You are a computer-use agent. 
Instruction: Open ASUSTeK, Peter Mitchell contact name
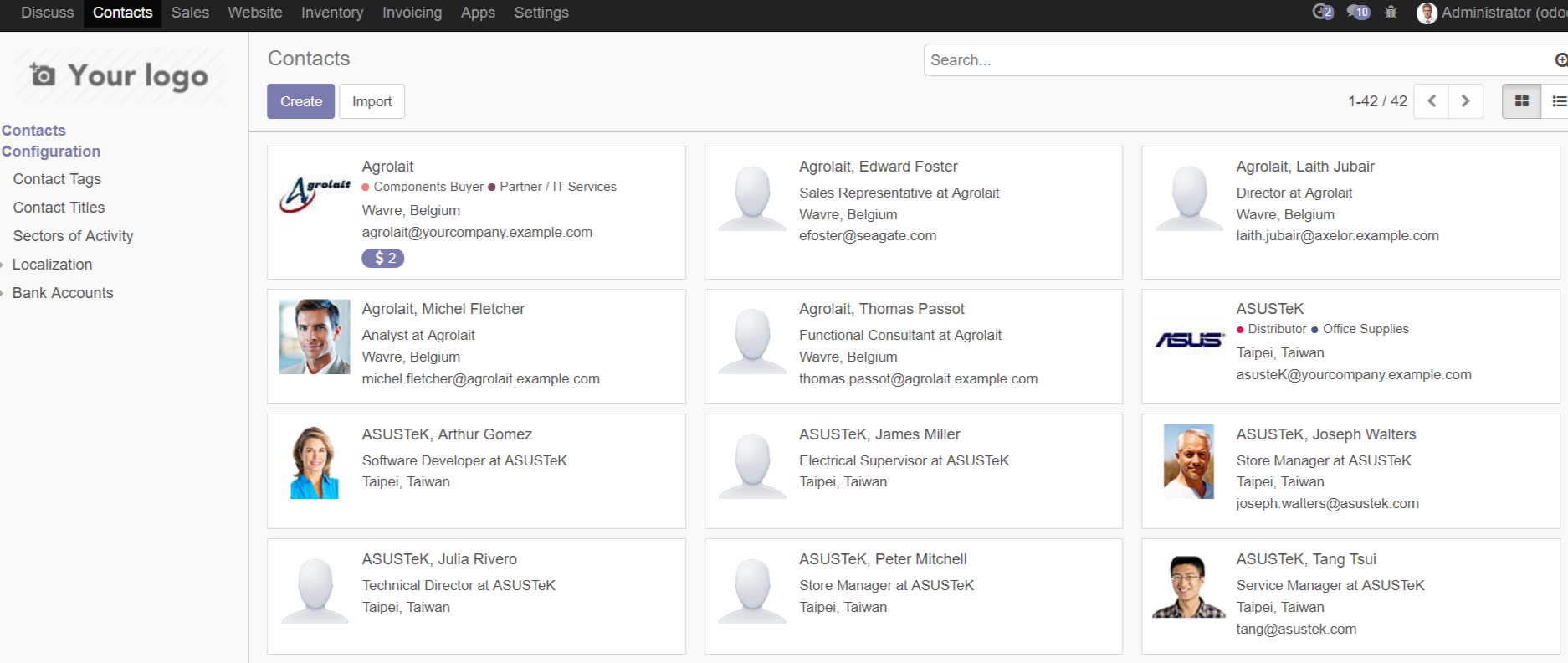[x=883, y=559]
